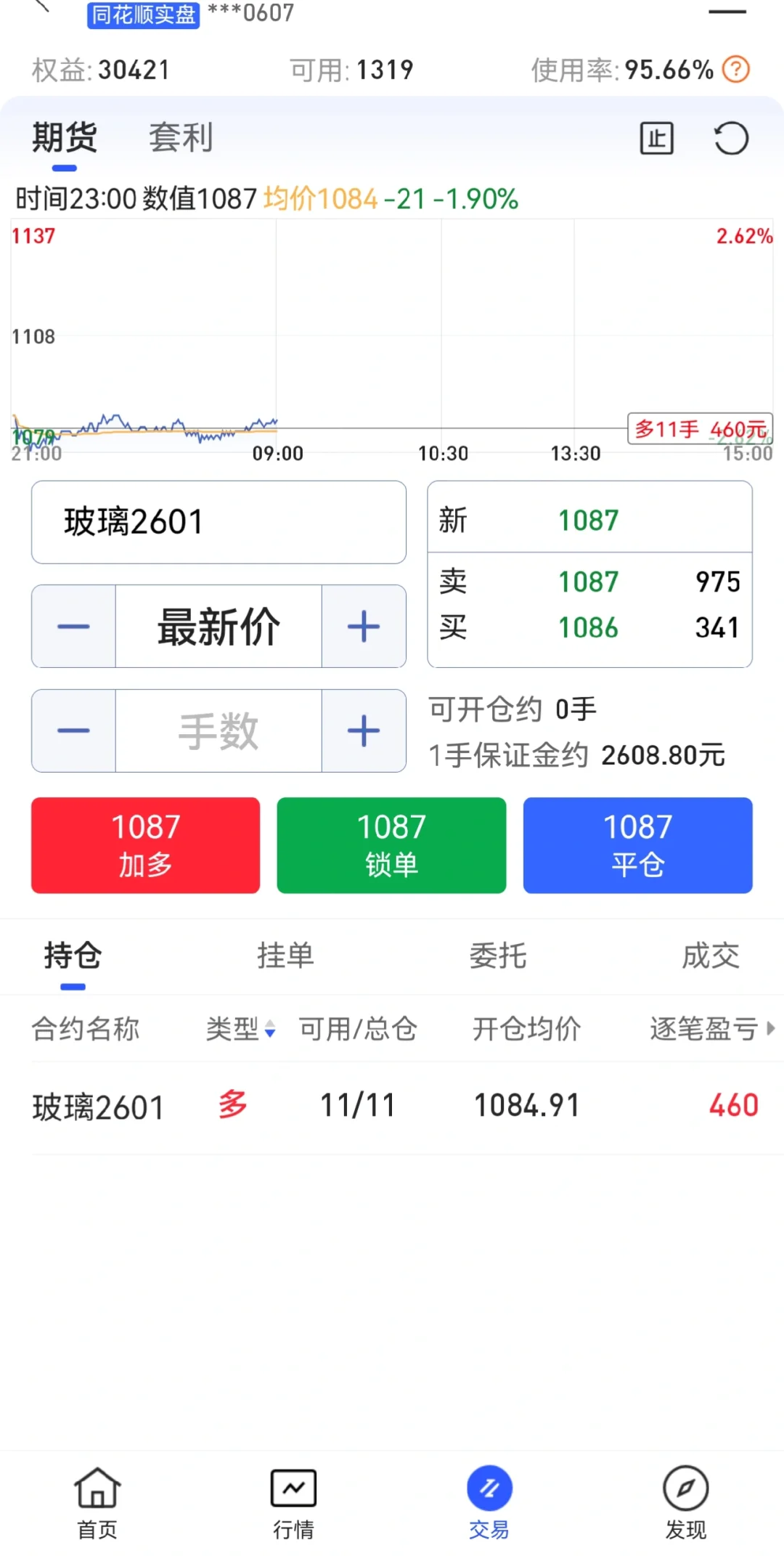Image resolution: width=784 pixels, height=1556 pixels.
Task: Tap the 开仓均价 1084.91 cell
Action: pyautogui.click(x=526, y=1106)
